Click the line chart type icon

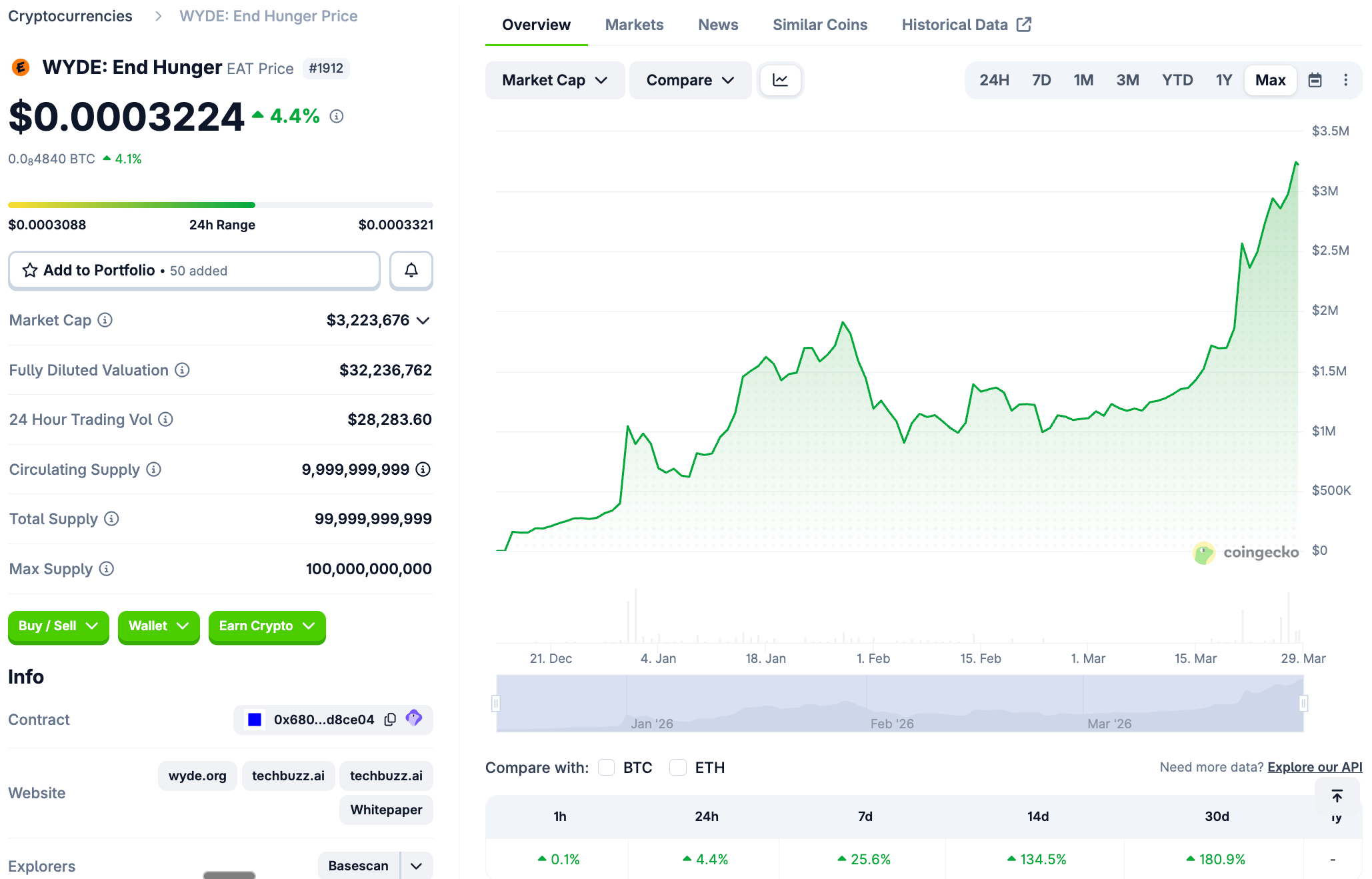[780, 80]
